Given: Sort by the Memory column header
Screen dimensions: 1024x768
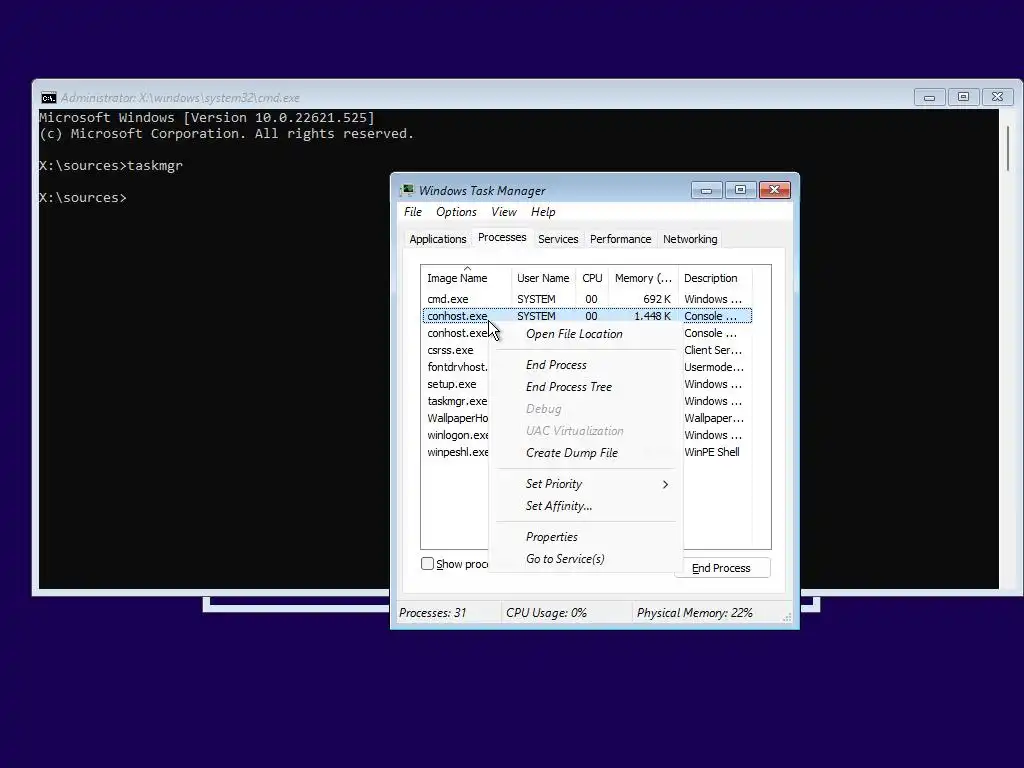Looking at the screenshot, I should click(x=643, y=278).
